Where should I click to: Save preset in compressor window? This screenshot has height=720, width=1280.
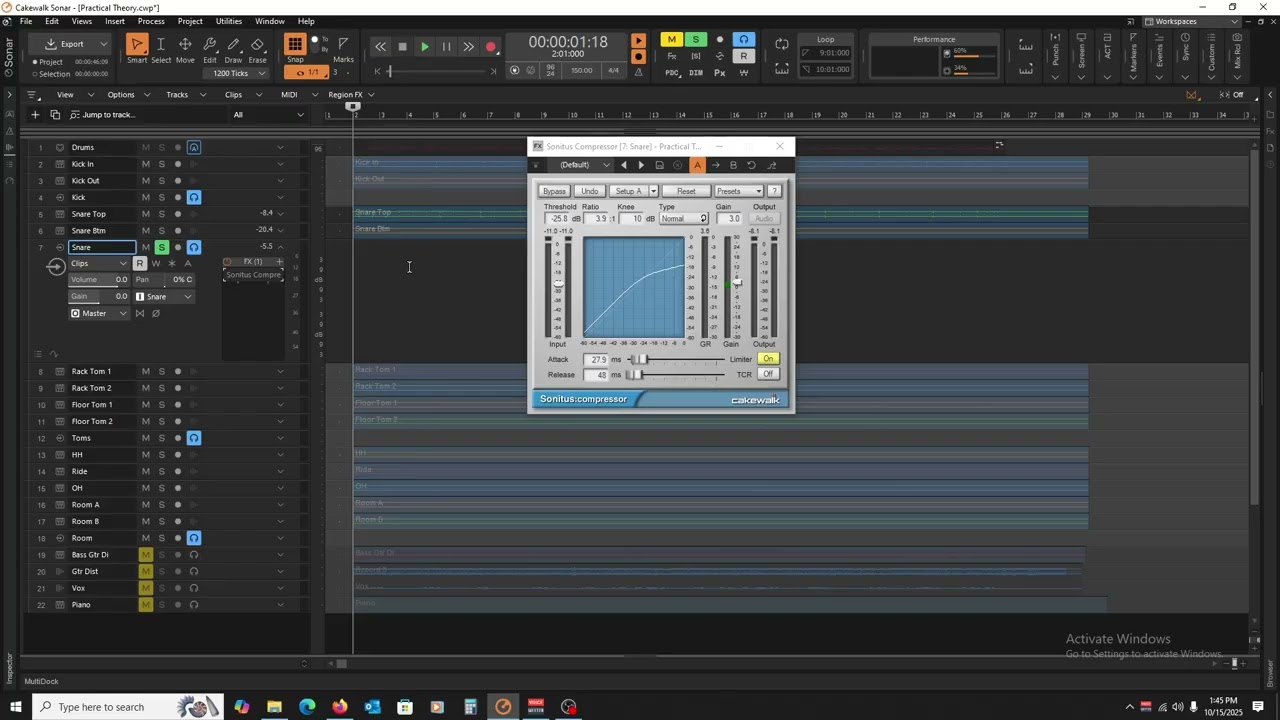(x=659, y=165)
